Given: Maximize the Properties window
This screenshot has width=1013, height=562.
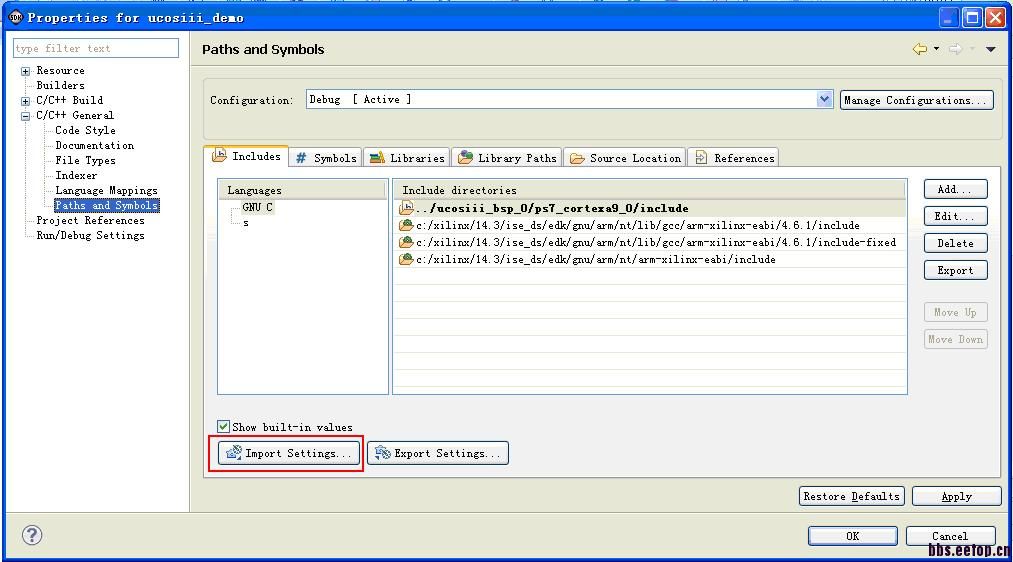Looking at the screenshot, I should pyautogui.click(x=972, y=17).
